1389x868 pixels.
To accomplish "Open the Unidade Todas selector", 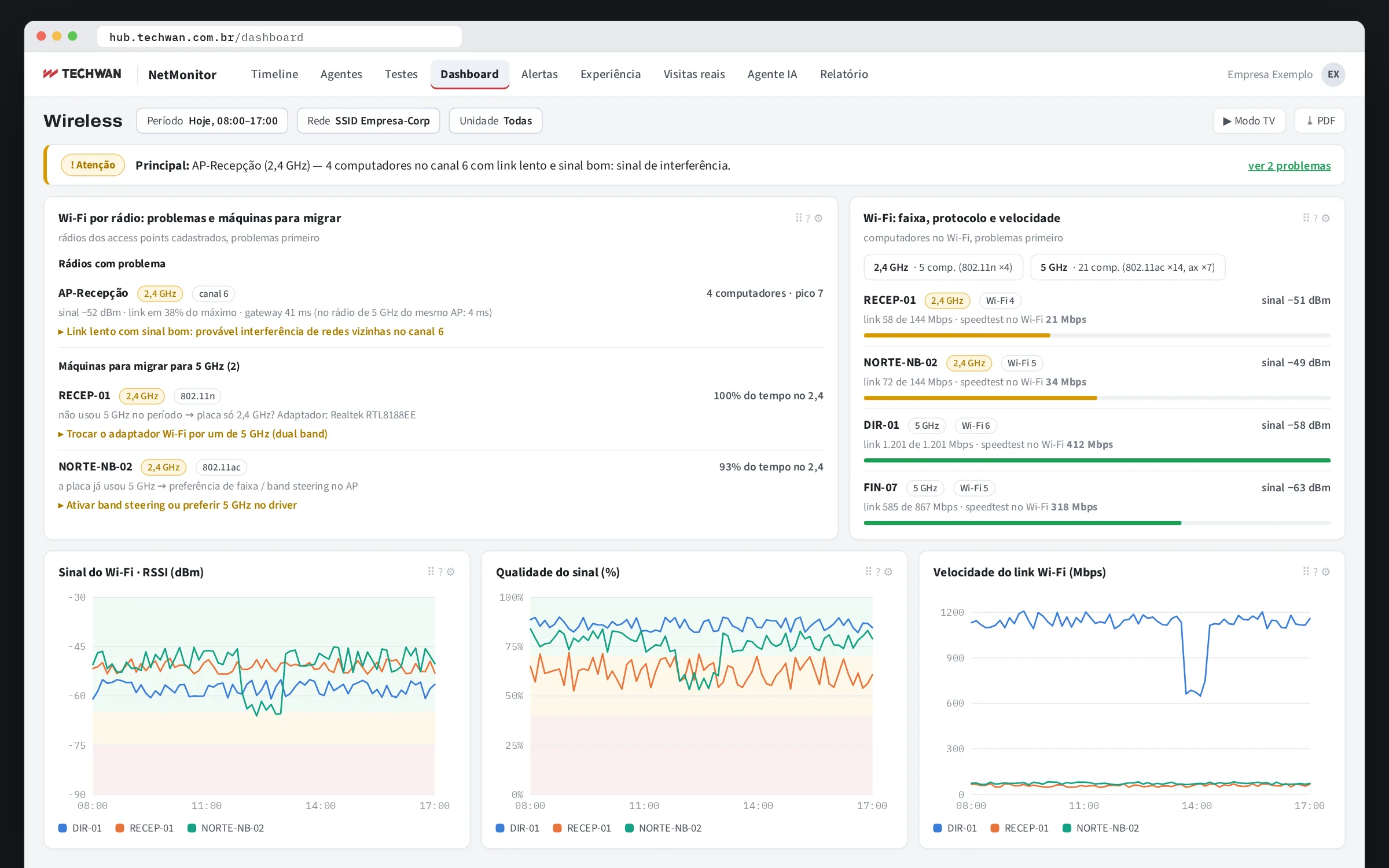I will tap(495, 120).
